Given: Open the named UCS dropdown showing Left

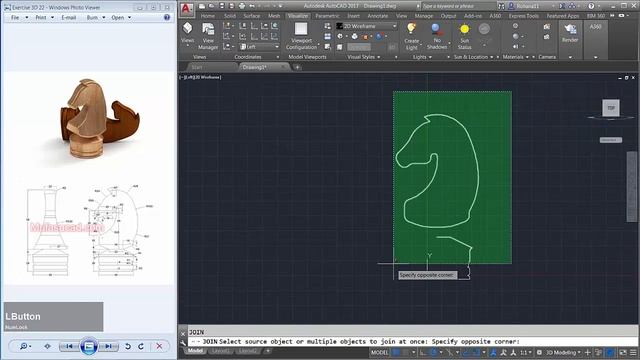Looking at the screenshot, I should coord(259,47).
